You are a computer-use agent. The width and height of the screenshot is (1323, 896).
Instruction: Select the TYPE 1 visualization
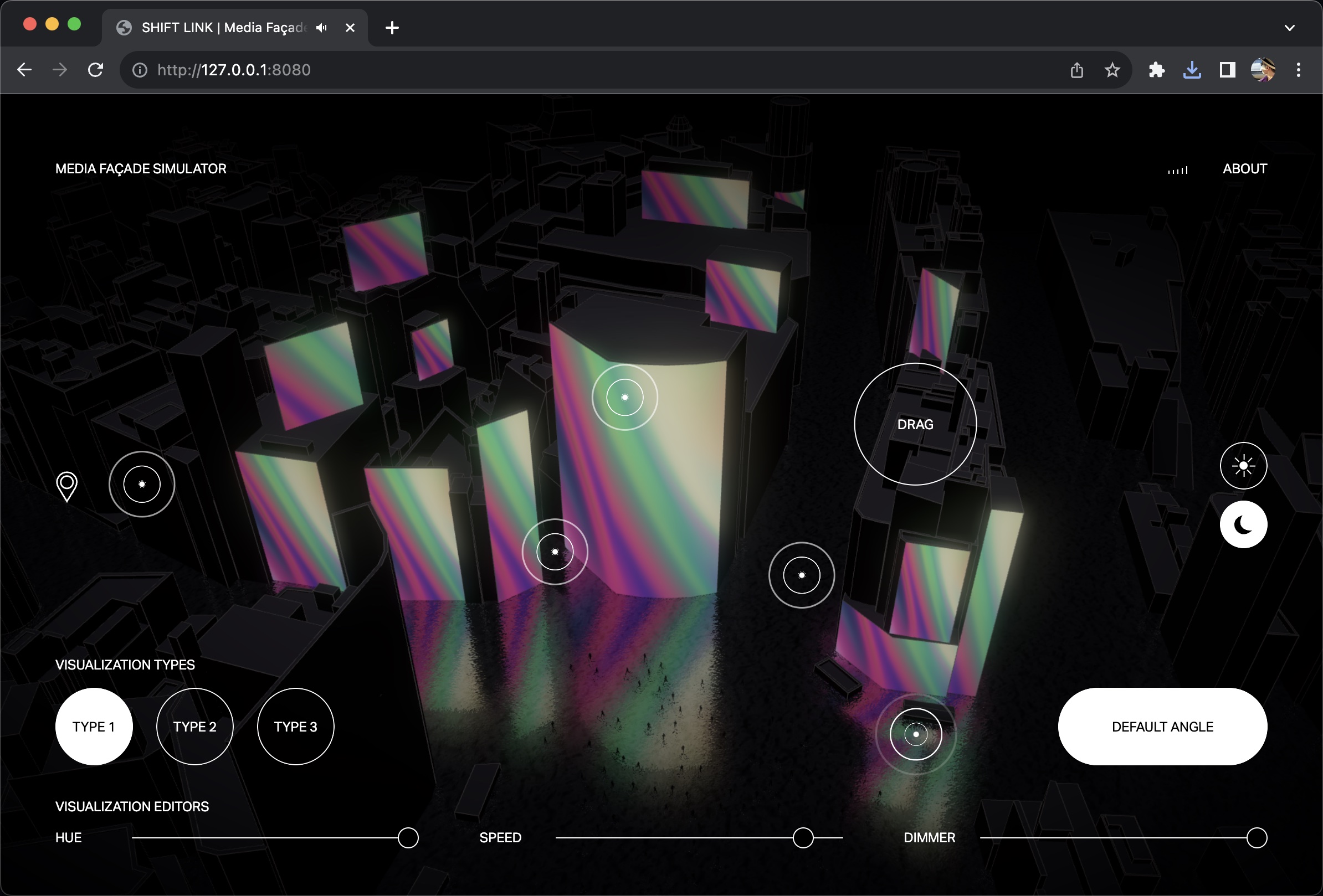94,727
